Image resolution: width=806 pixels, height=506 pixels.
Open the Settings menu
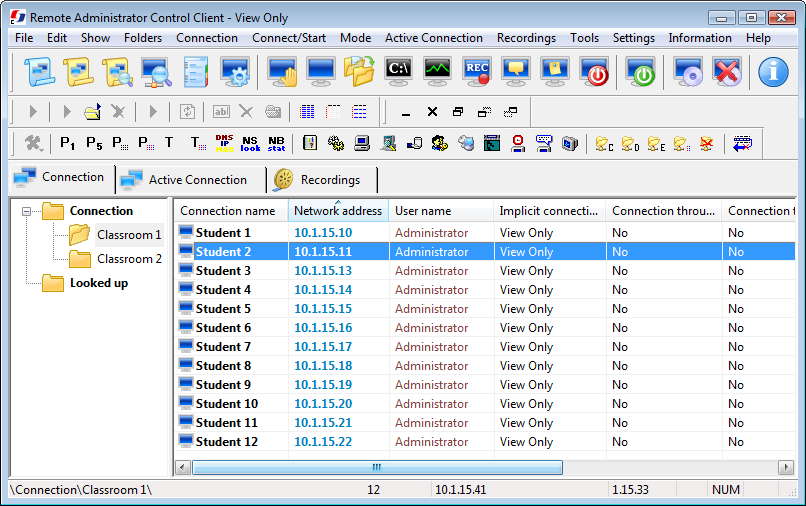[x=633, y=38]
